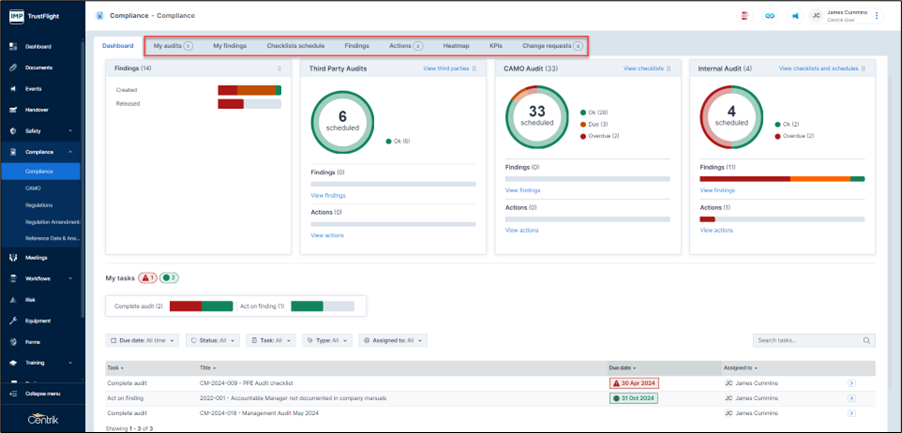Switch to the Checklists schedule tab
The height and width of the screenshot is (433, 902).
(x=295, y=46)
